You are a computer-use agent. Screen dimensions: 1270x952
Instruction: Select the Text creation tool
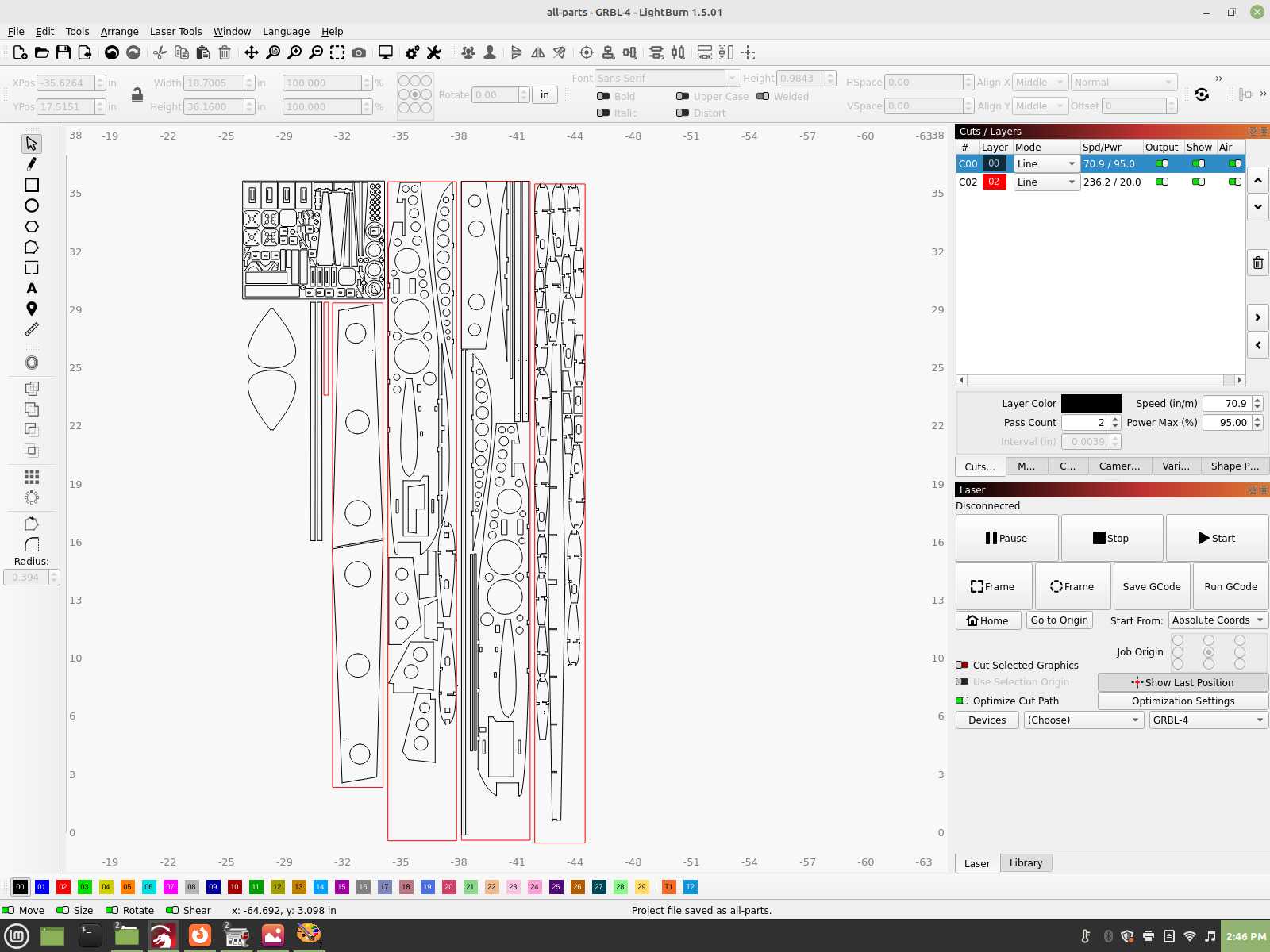pyautogui.click(x=32, y=288)
